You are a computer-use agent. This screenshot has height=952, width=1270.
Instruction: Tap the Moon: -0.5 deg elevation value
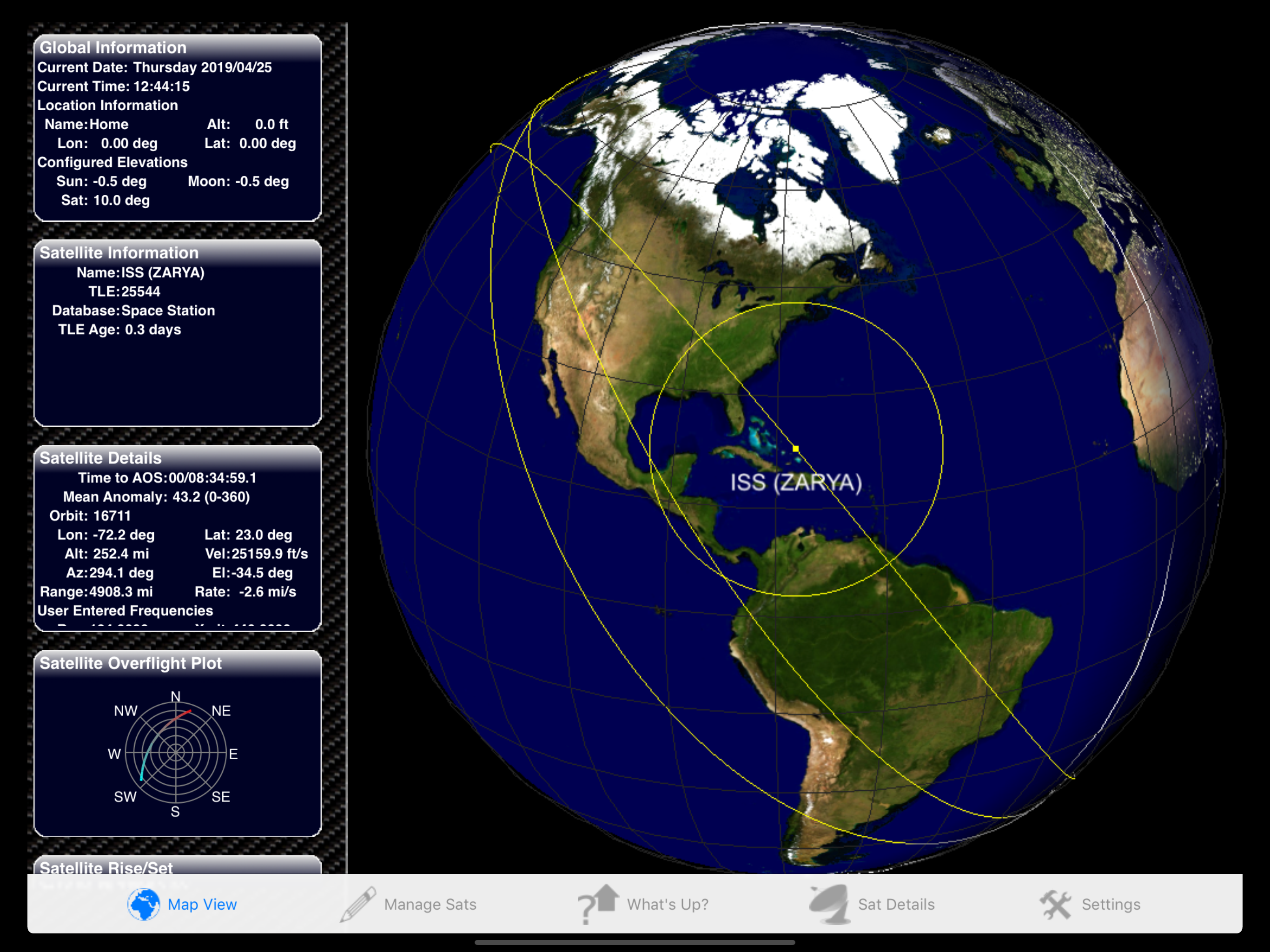click(238, 181)
